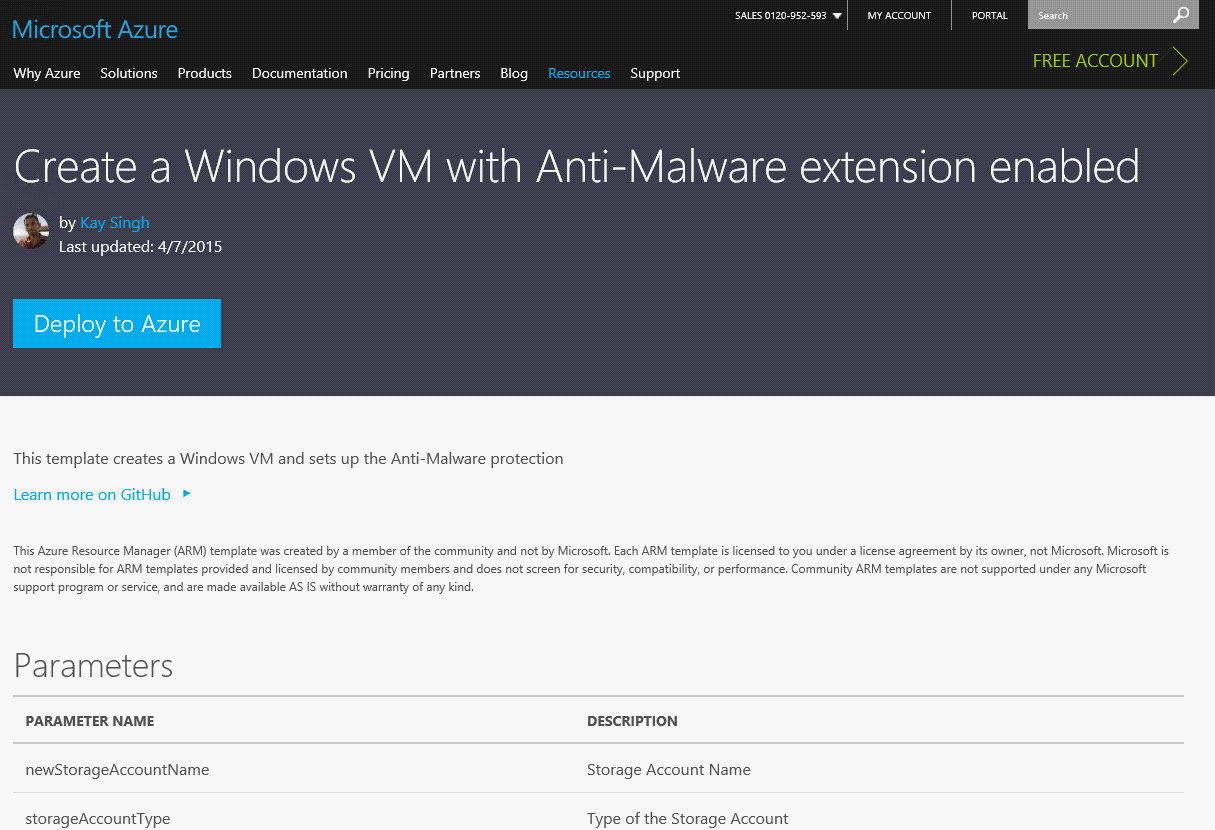1215x830 pixels.
Task: Expand the Sales phone number dropdown
Action: point(837,16)
